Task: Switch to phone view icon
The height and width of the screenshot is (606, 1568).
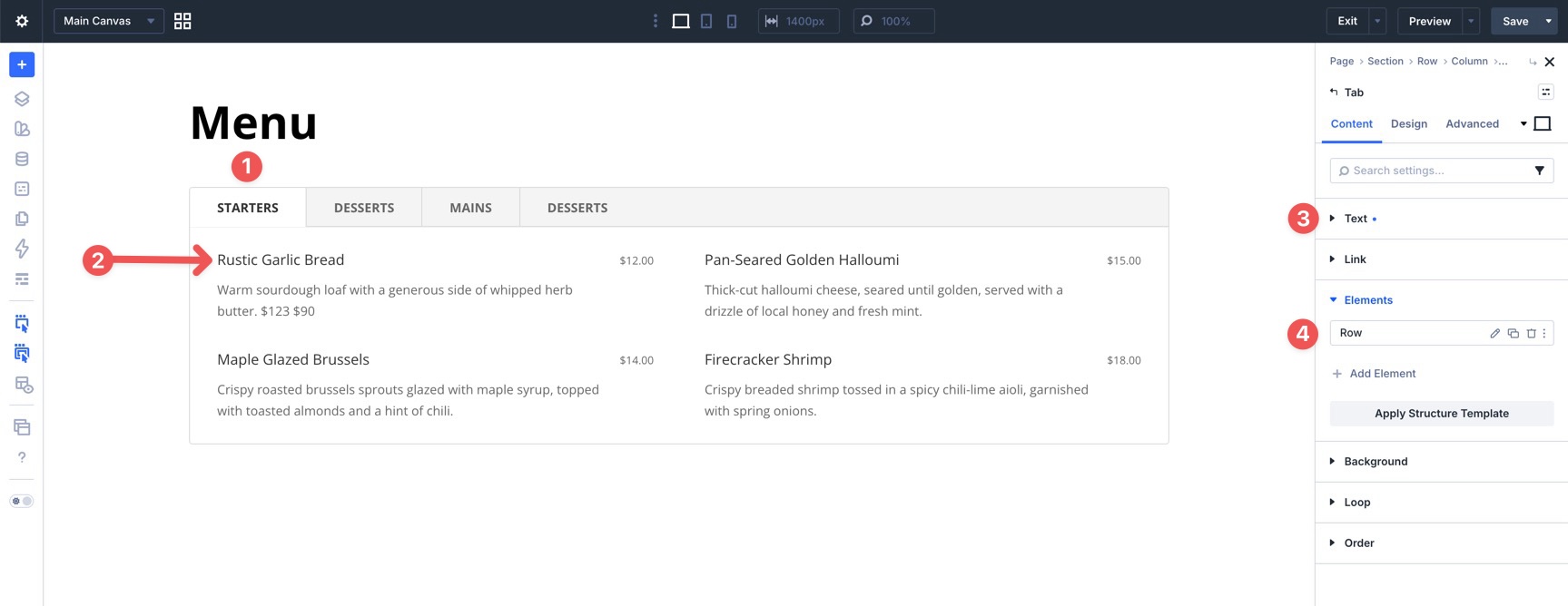Action: point(732,21)
